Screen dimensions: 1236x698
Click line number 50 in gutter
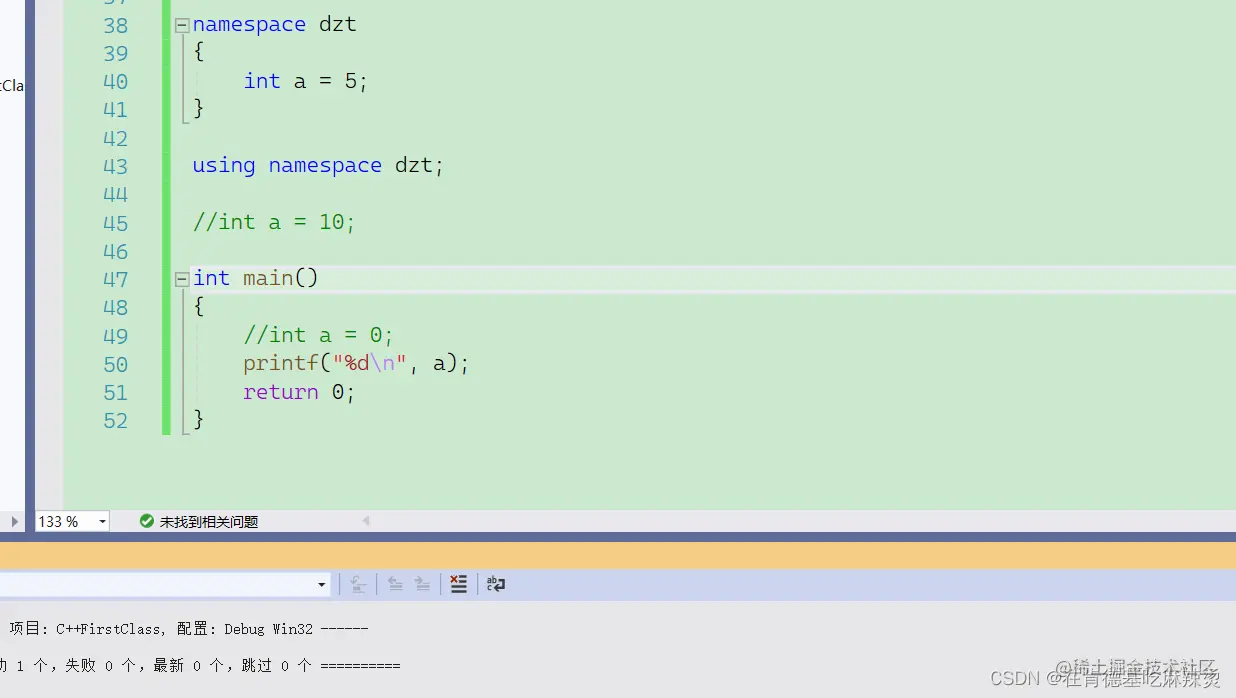pos(116,364)
